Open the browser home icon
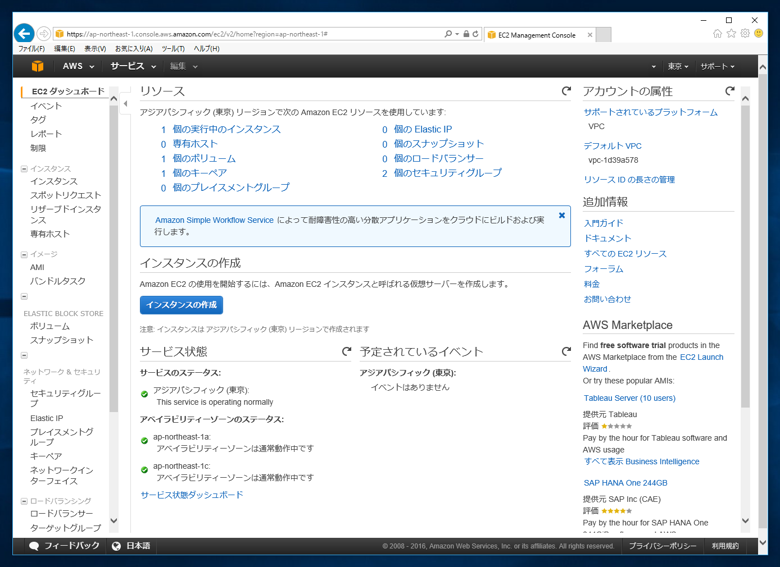 coord(717,33)
